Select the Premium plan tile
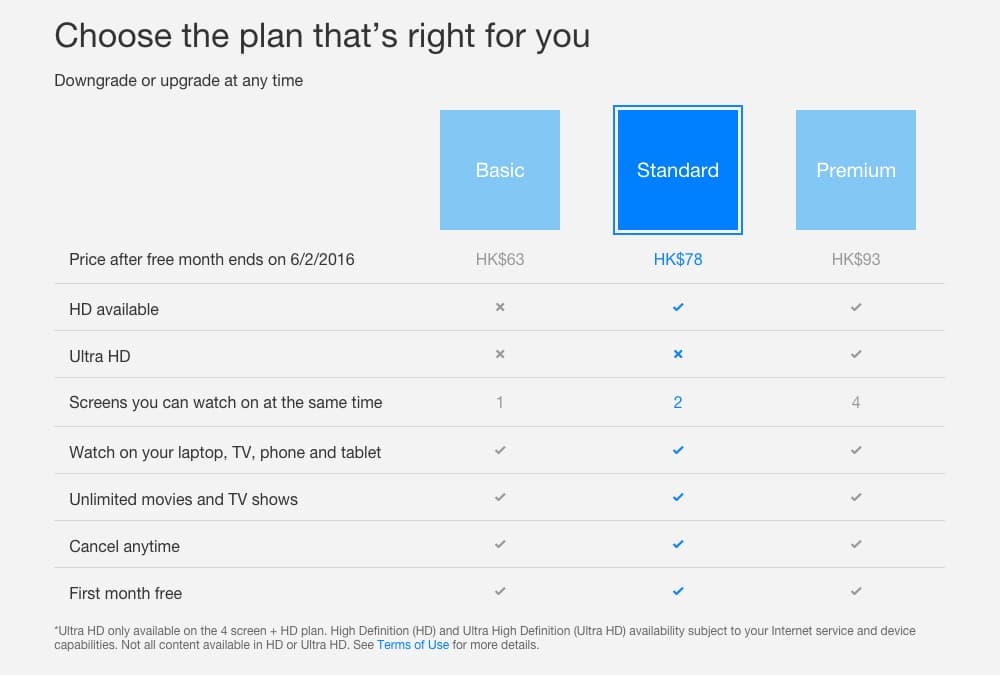The width and height of the screenshot is (1000, 675). [856, 170]
